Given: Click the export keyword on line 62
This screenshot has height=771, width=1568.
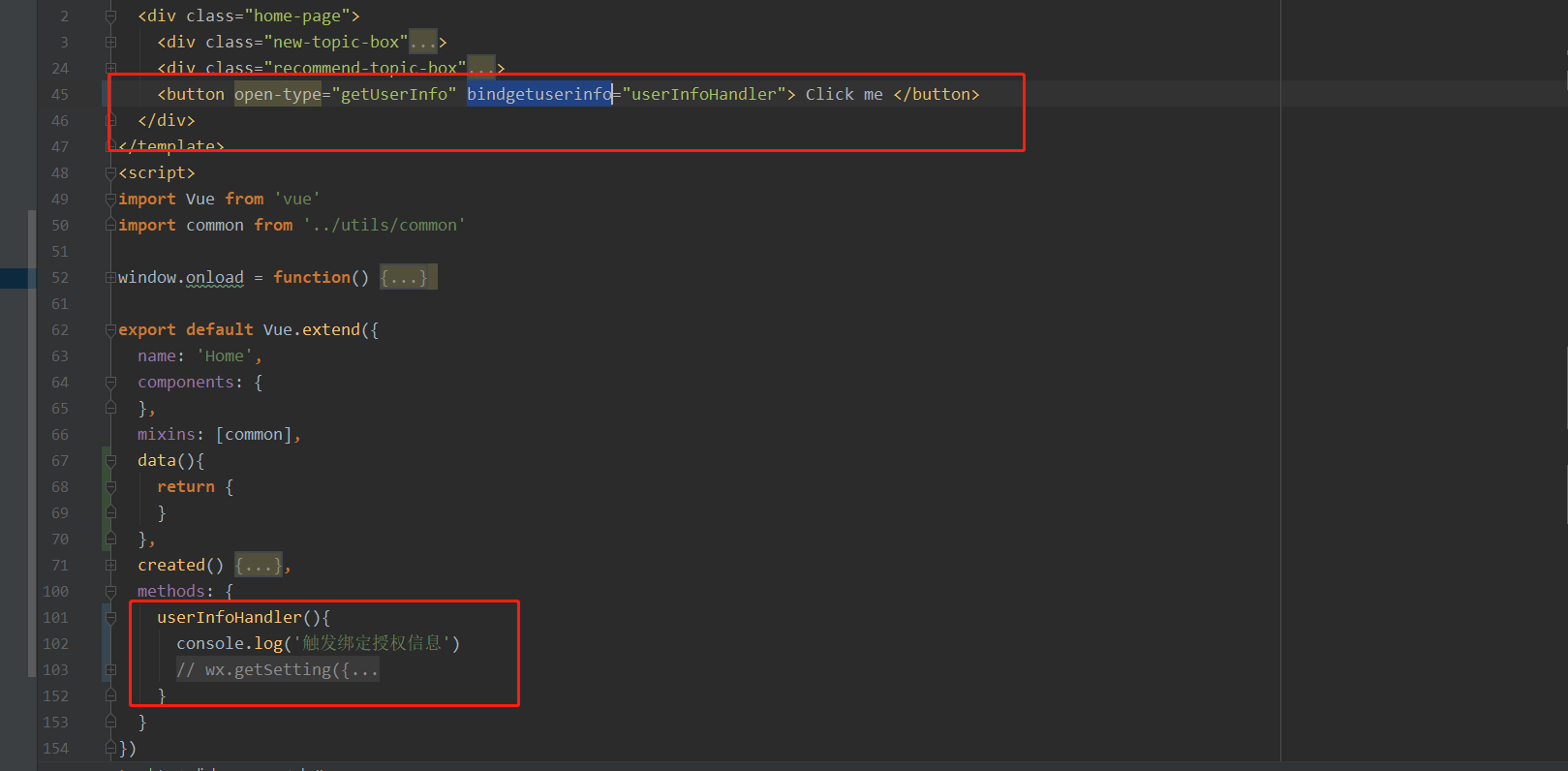Looking at the screenshot, I should [147, 329].
